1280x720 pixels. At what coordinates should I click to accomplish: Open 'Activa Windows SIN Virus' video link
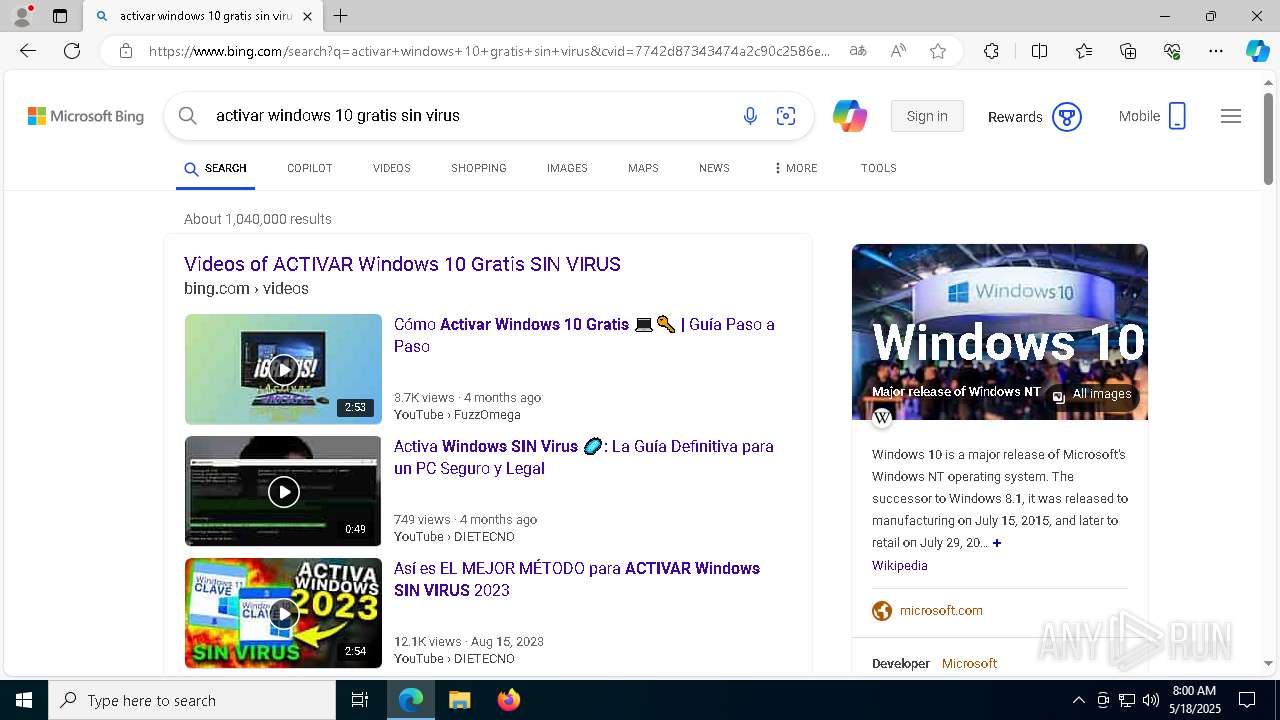pyautogui.click(x=584, y=457)
